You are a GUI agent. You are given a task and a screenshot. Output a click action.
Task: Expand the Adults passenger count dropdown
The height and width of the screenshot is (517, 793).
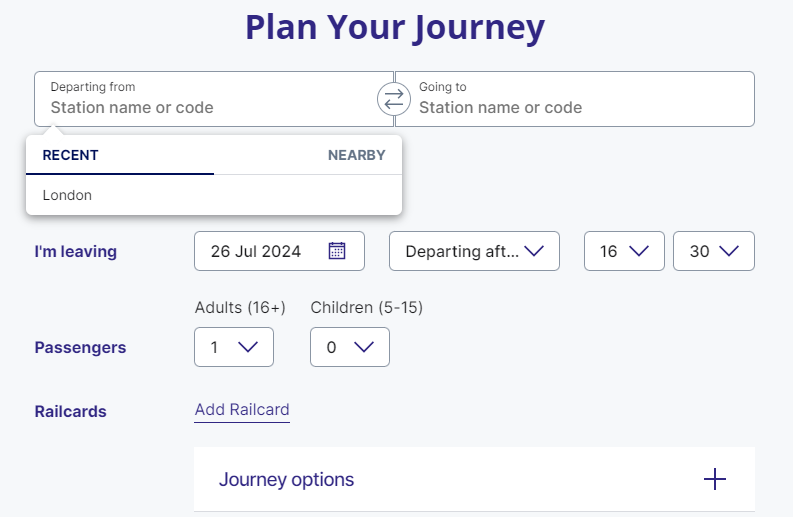234,347
